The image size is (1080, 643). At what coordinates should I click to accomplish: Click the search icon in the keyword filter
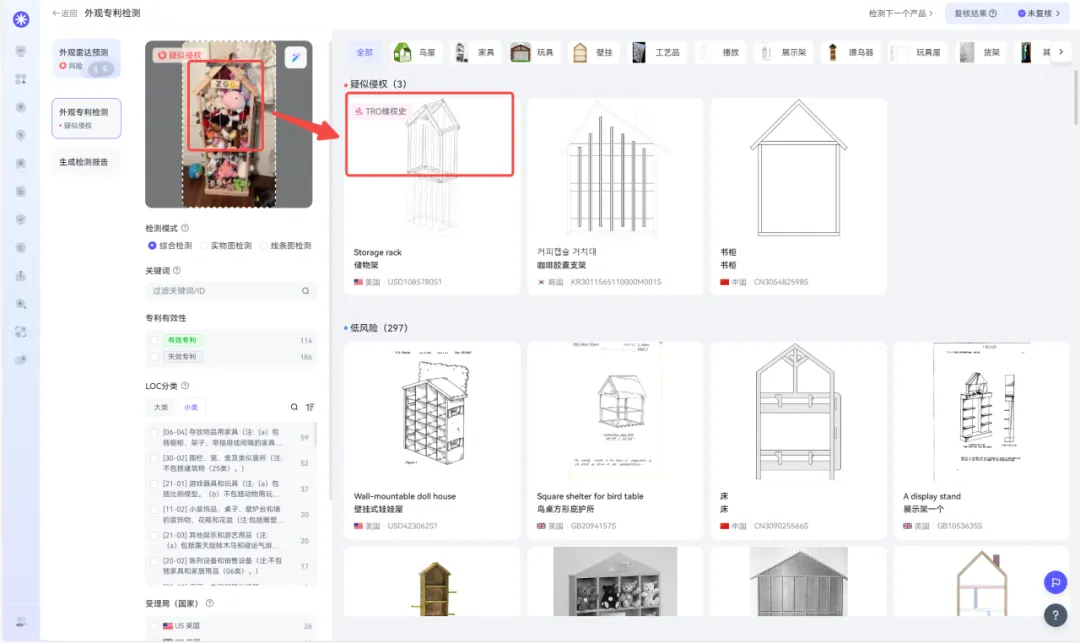click(x=305, y=291)
